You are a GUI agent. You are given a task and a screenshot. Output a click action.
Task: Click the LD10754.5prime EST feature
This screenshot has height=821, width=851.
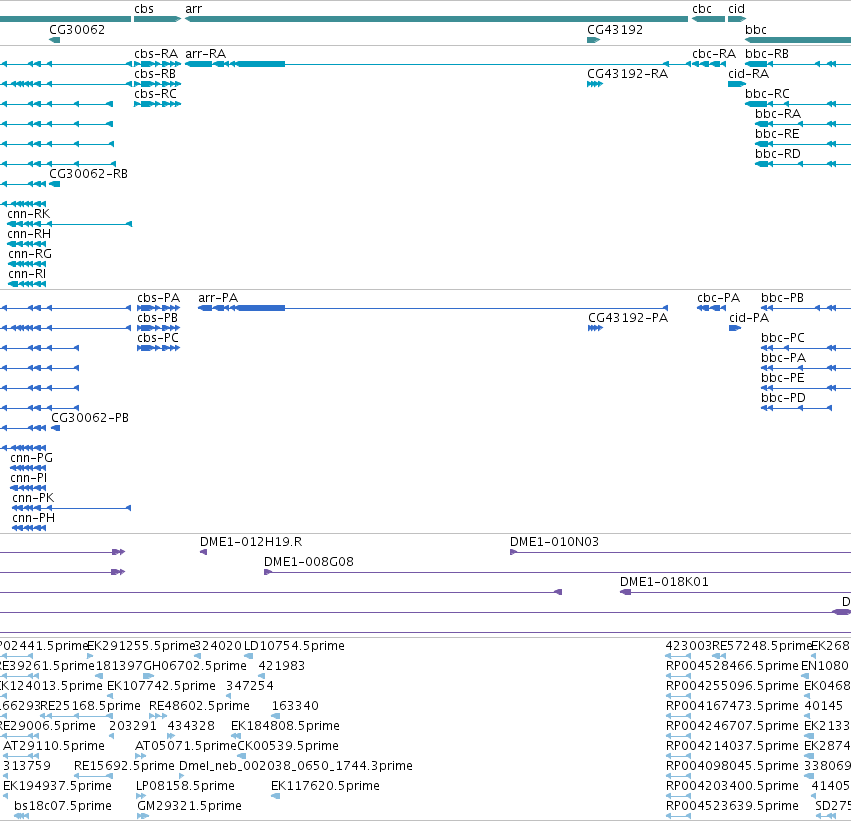coord(248,656)
